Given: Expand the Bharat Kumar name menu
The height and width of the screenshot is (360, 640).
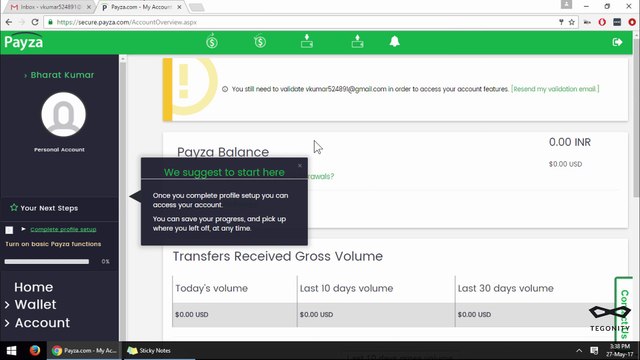Looking at the screenshot, I should pyautogui.click(x=59, y=75).
